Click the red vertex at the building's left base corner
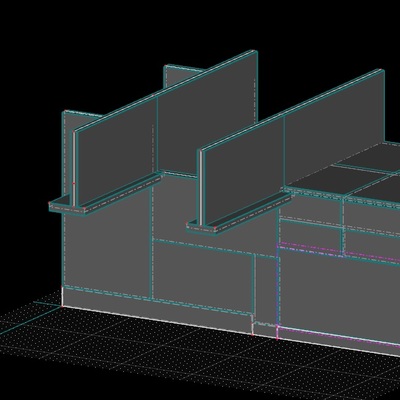 click(x=62, y=306)
